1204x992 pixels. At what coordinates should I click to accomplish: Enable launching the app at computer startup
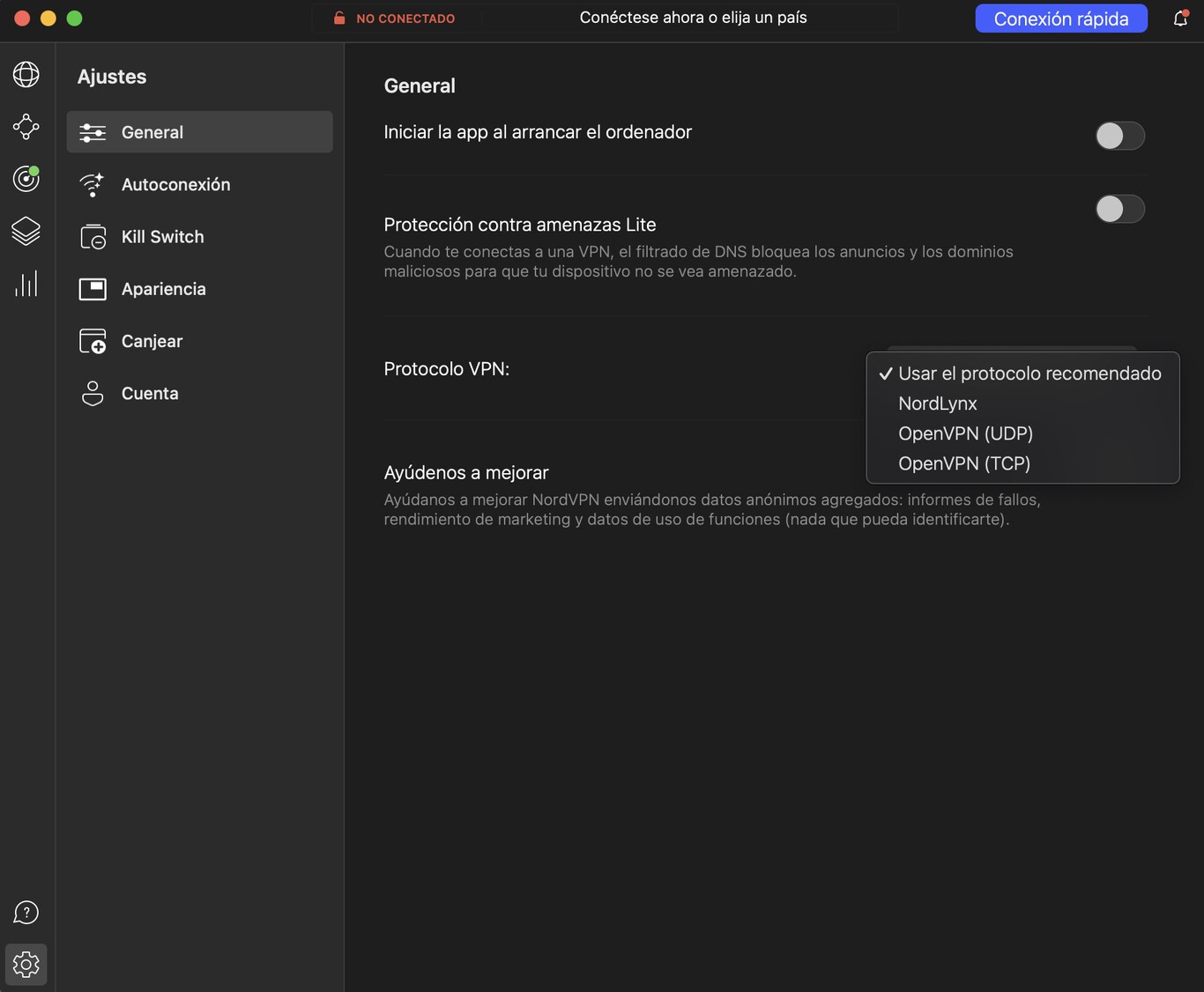[1119, 136]
